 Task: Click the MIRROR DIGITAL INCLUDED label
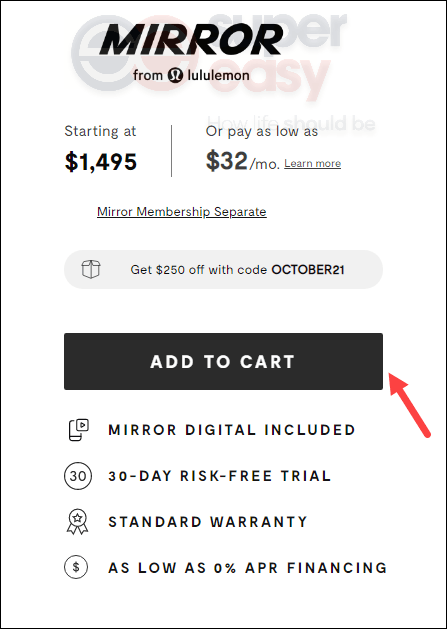[232, 430]
